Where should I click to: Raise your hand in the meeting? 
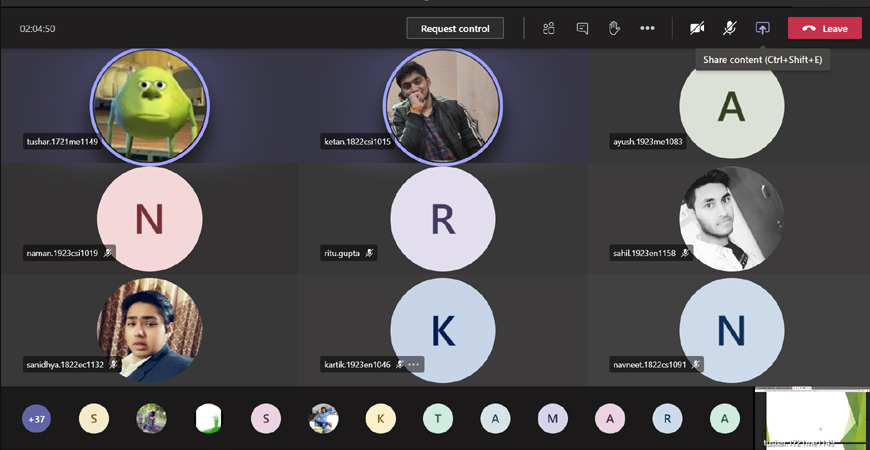(615, 28)
